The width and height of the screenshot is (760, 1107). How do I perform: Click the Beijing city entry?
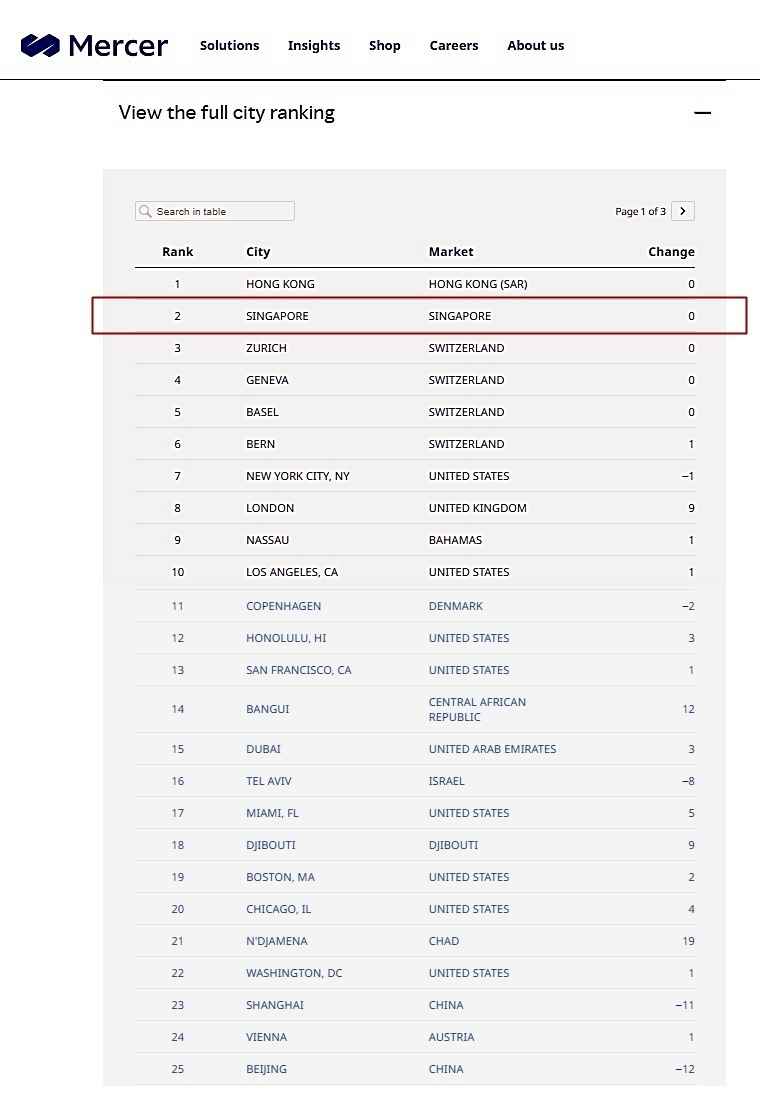pyautogui.click(x=266, y=1069)
